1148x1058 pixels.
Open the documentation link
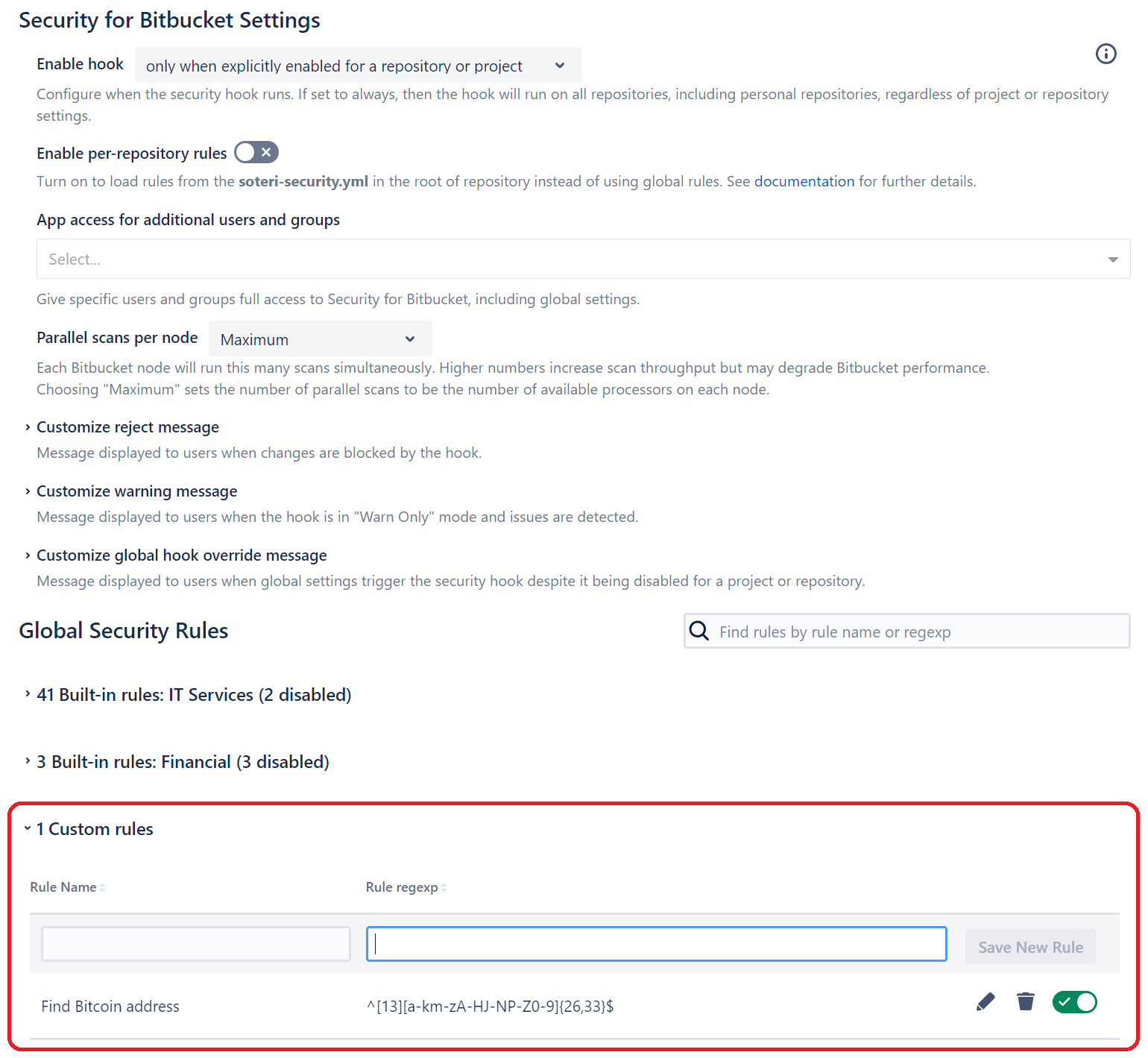click(x=804, y=181)
